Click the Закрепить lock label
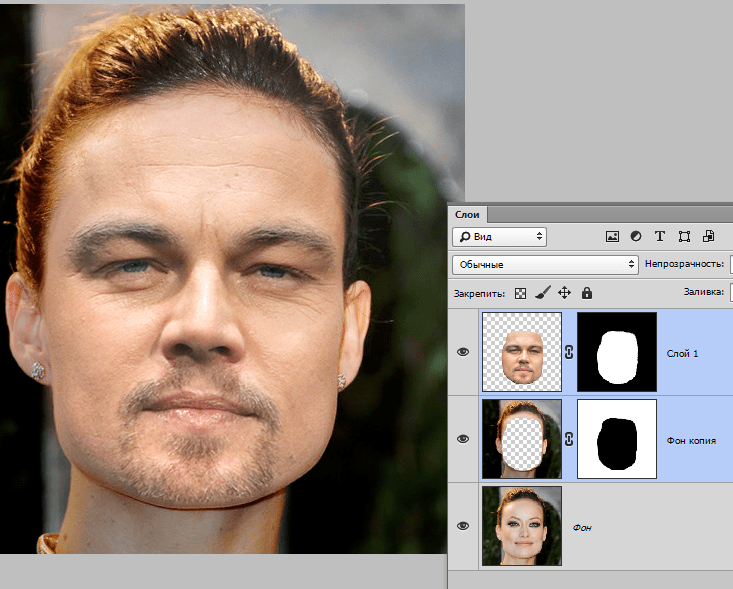Viewport: 733px width, 589px height. click(479, 294)
